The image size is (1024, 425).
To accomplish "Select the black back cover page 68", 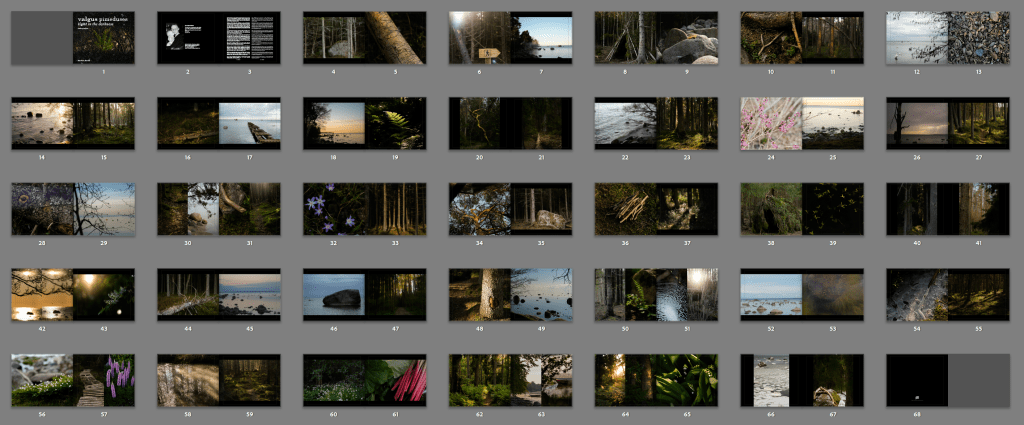I will coord(917,380).
